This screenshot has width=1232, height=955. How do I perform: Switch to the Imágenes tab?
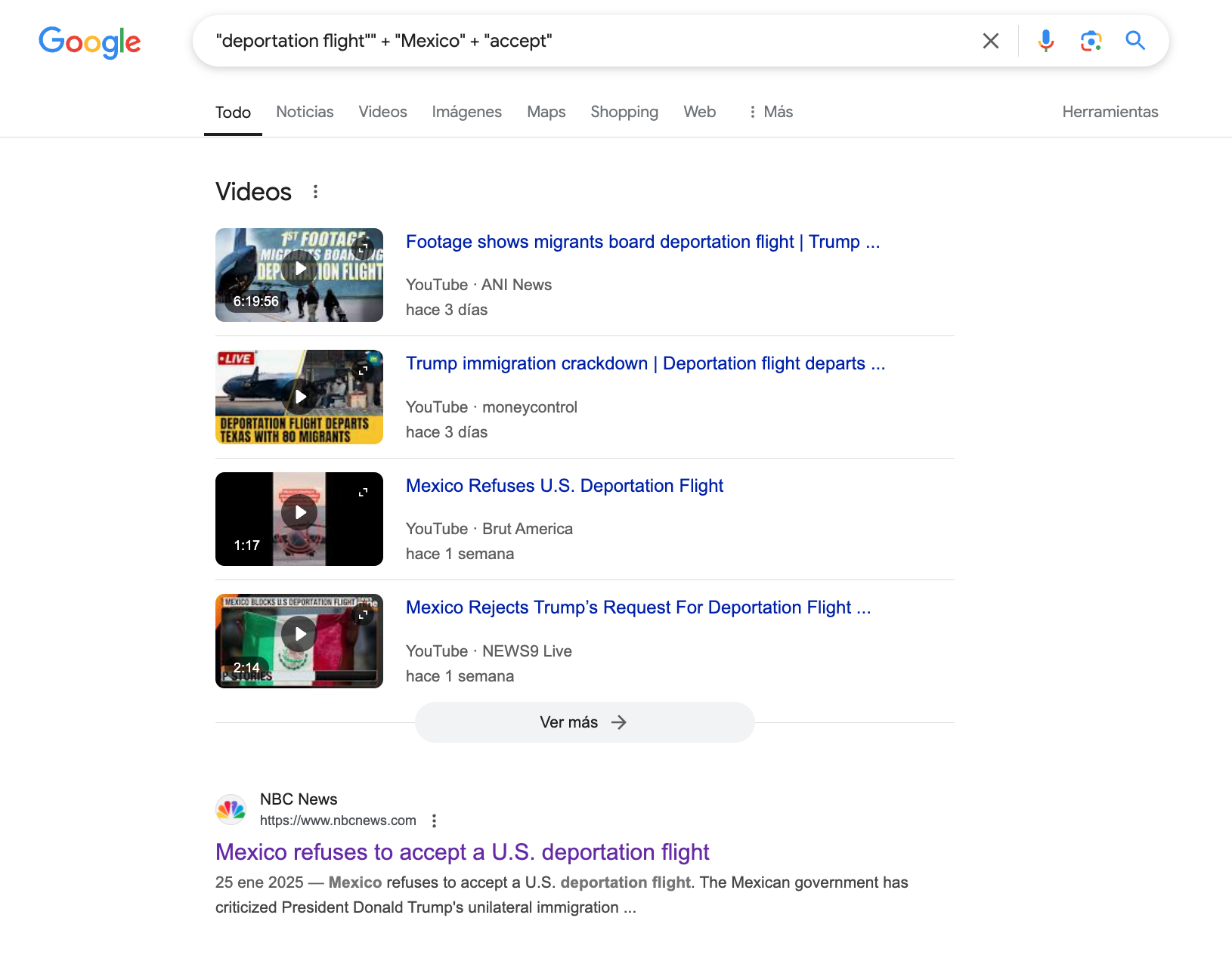(466, 112)
